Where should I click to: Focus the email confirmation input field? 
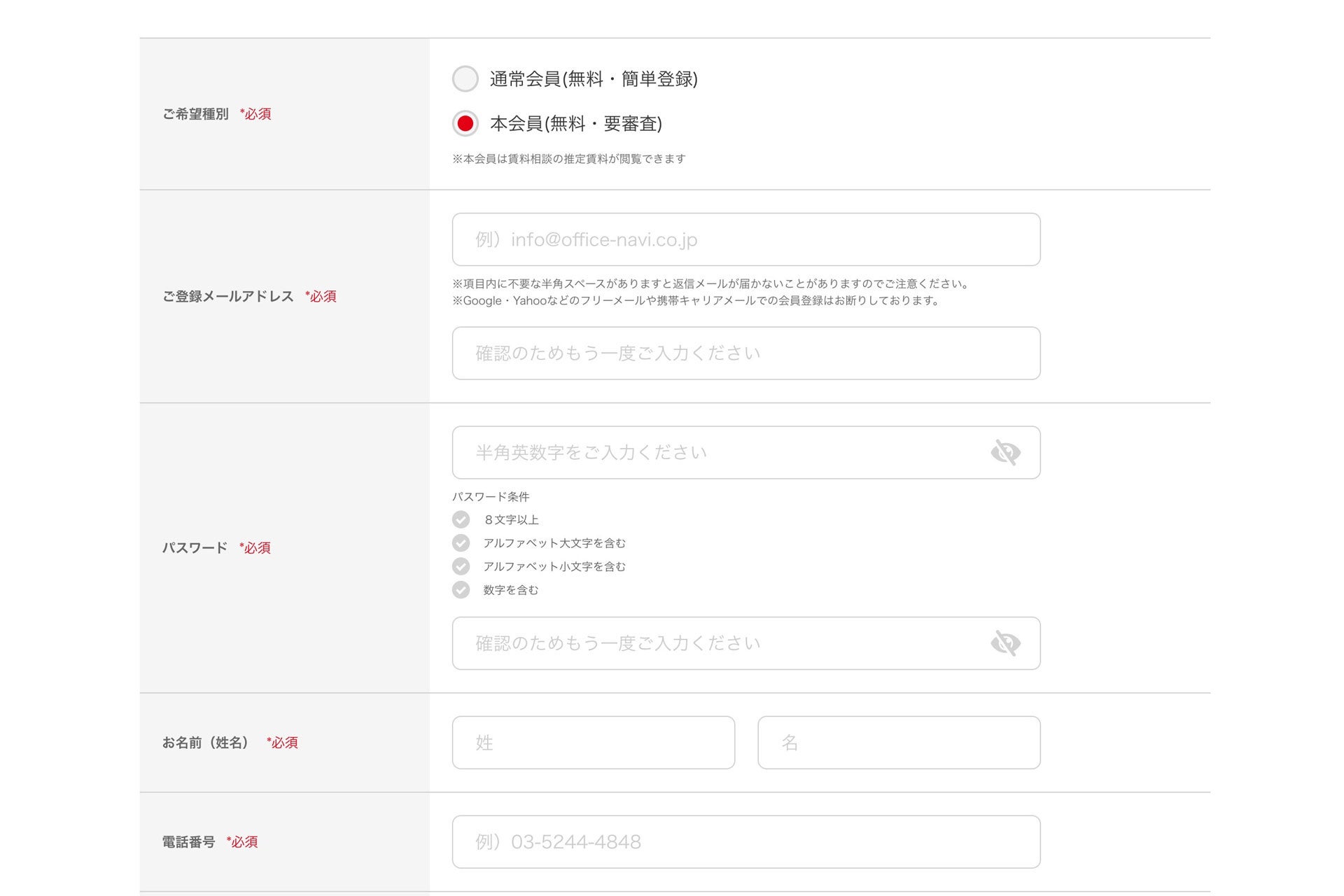[745, 353]
